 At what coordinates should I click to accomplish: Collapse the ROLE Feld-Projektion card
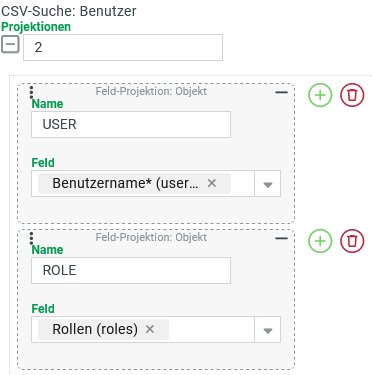[281, 238]
